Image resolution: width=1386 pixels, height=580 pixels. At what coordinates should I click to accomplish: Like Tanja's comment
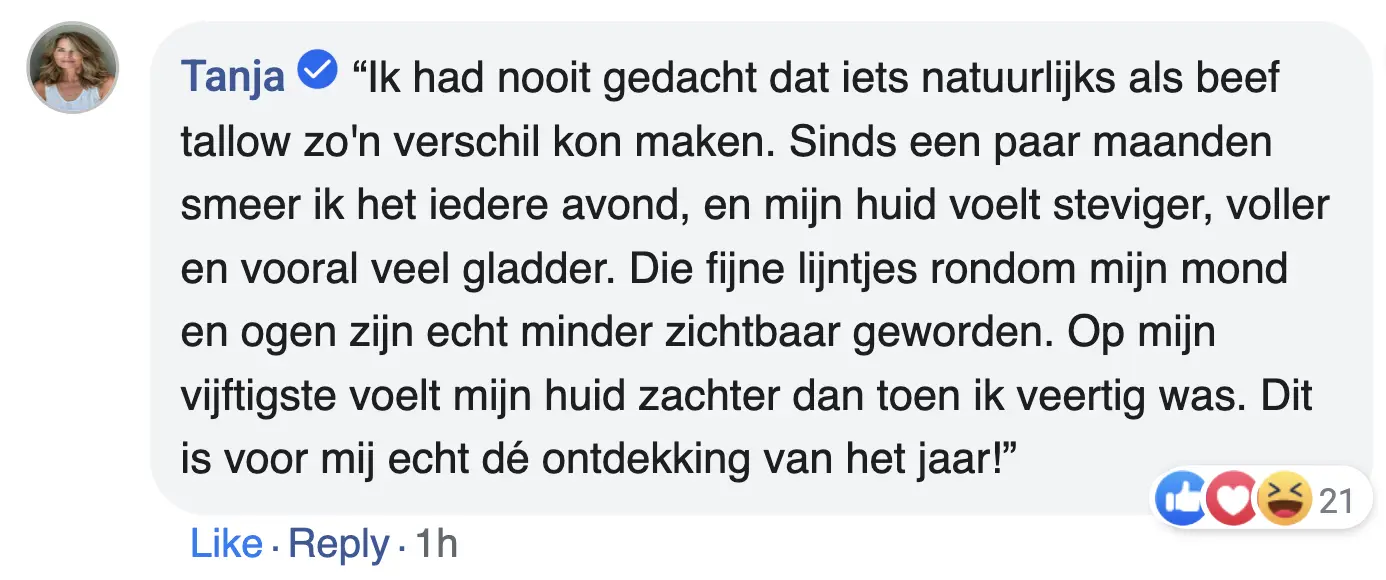pos(226,544)
